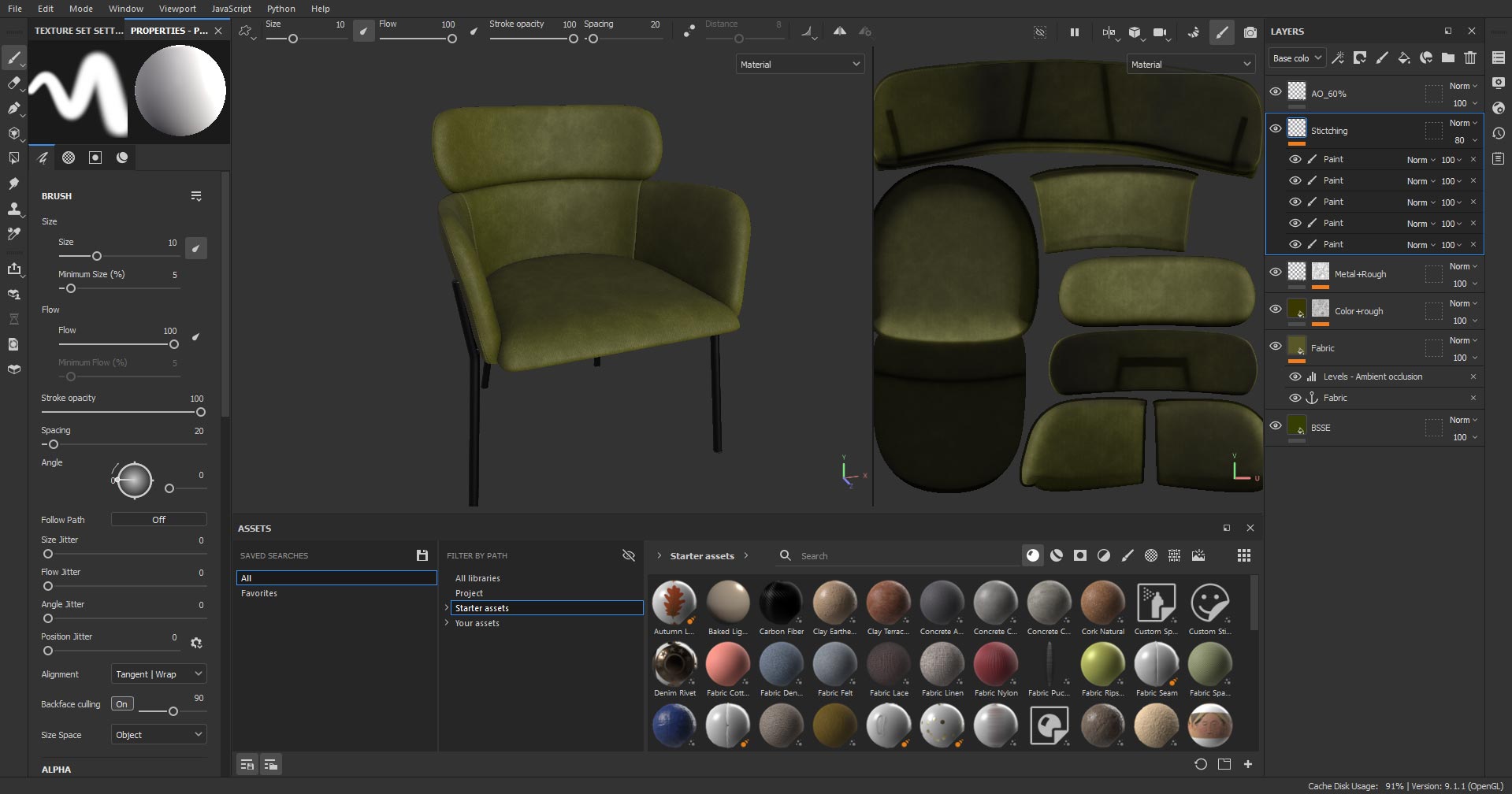The image size is (1512, 794).
Task: Delete the selected layer using the trash icon
Action: 1470,58
